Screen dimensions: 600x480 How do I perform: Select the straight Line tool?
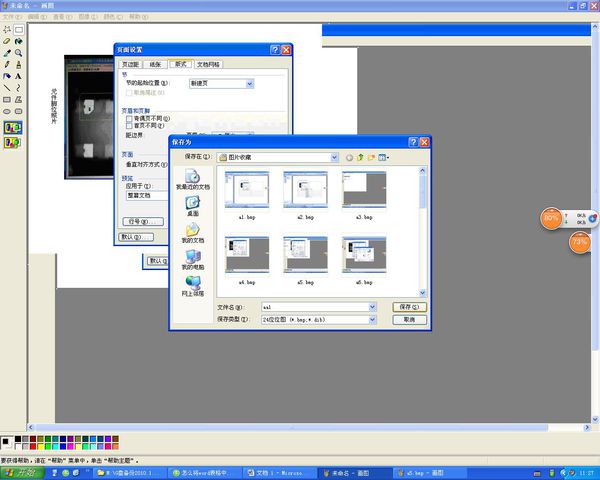tap(7, 88)
